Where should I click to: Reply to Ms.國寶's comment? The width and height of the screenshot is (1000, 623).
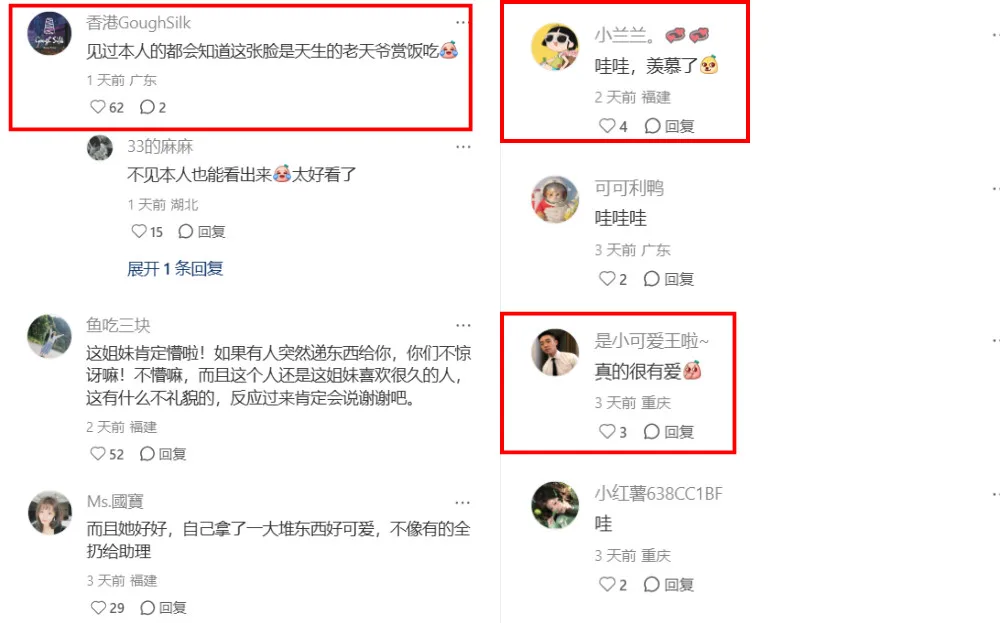[163, 608]
